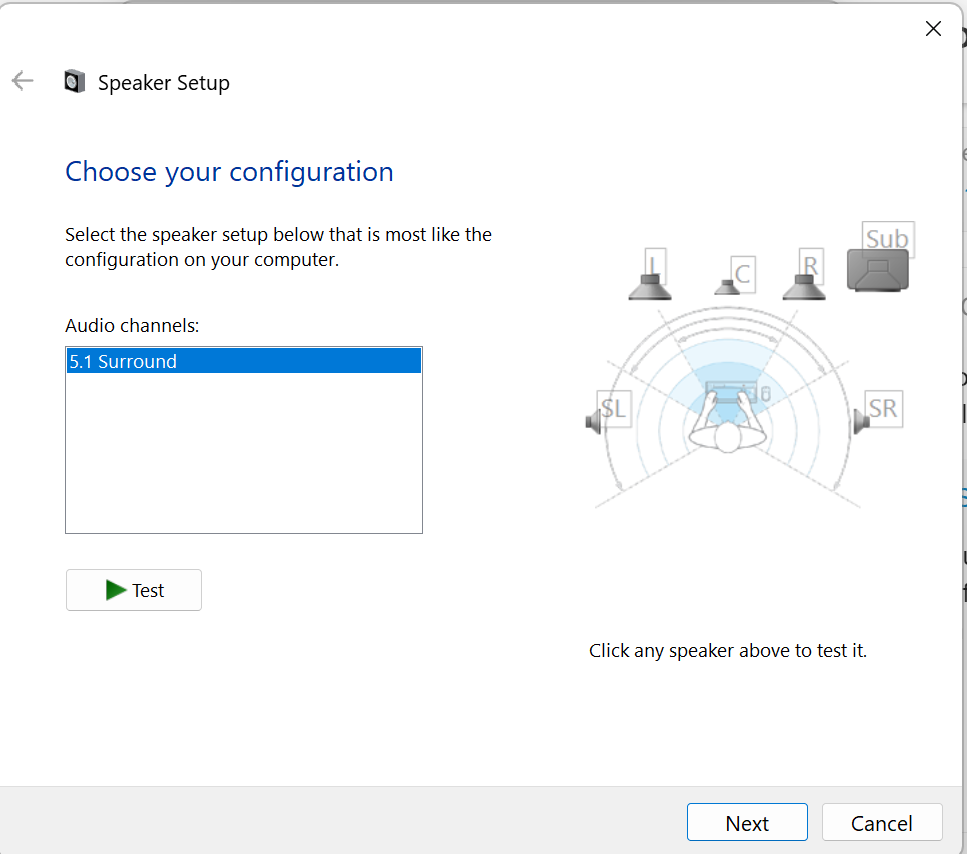
Task: Click the Speaker Setup title icon
Action: 75,82
